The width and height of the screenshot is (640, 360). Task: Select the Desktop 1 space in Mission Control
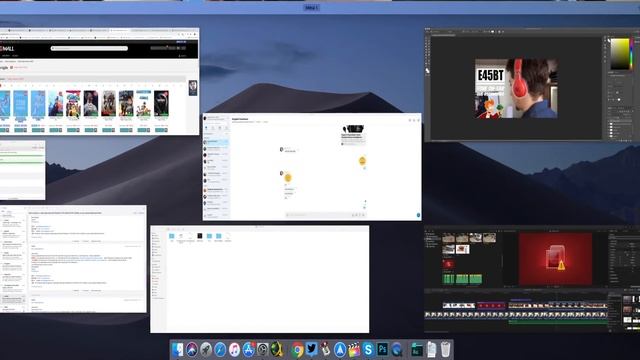311,7
